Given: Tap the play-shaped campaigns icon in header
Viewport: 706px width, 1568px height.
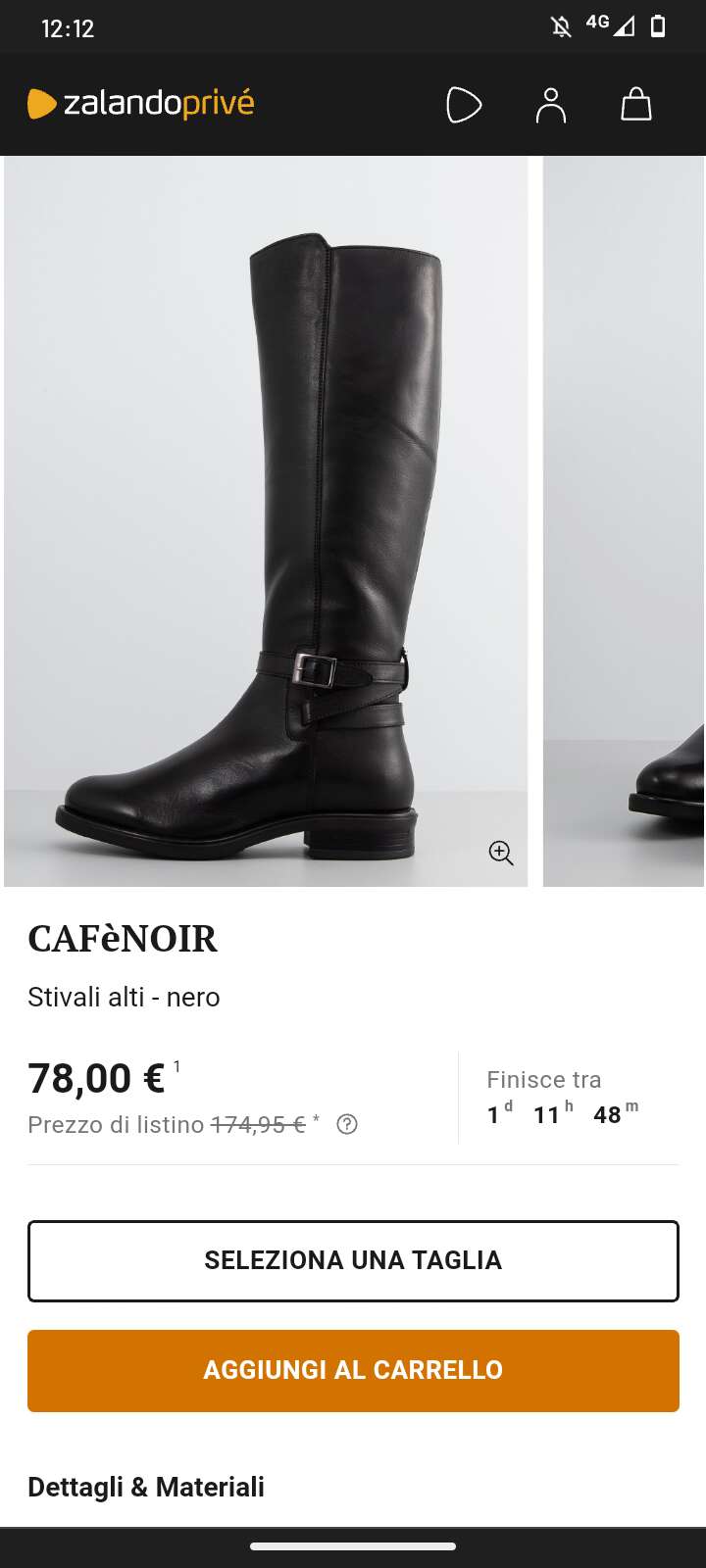Looking at the screenshot, I should [464, 105].
